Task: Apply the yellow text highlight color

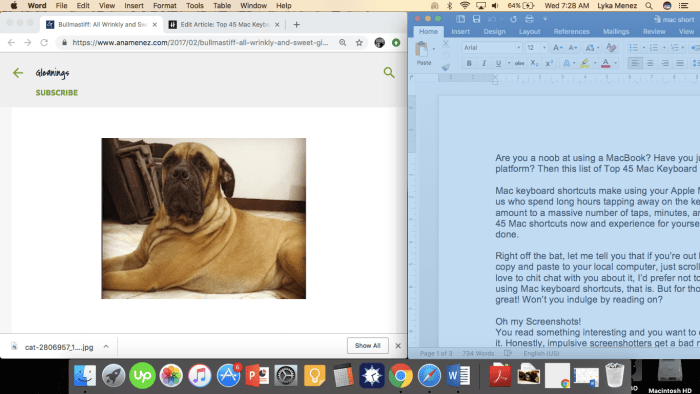Action: 584,63
